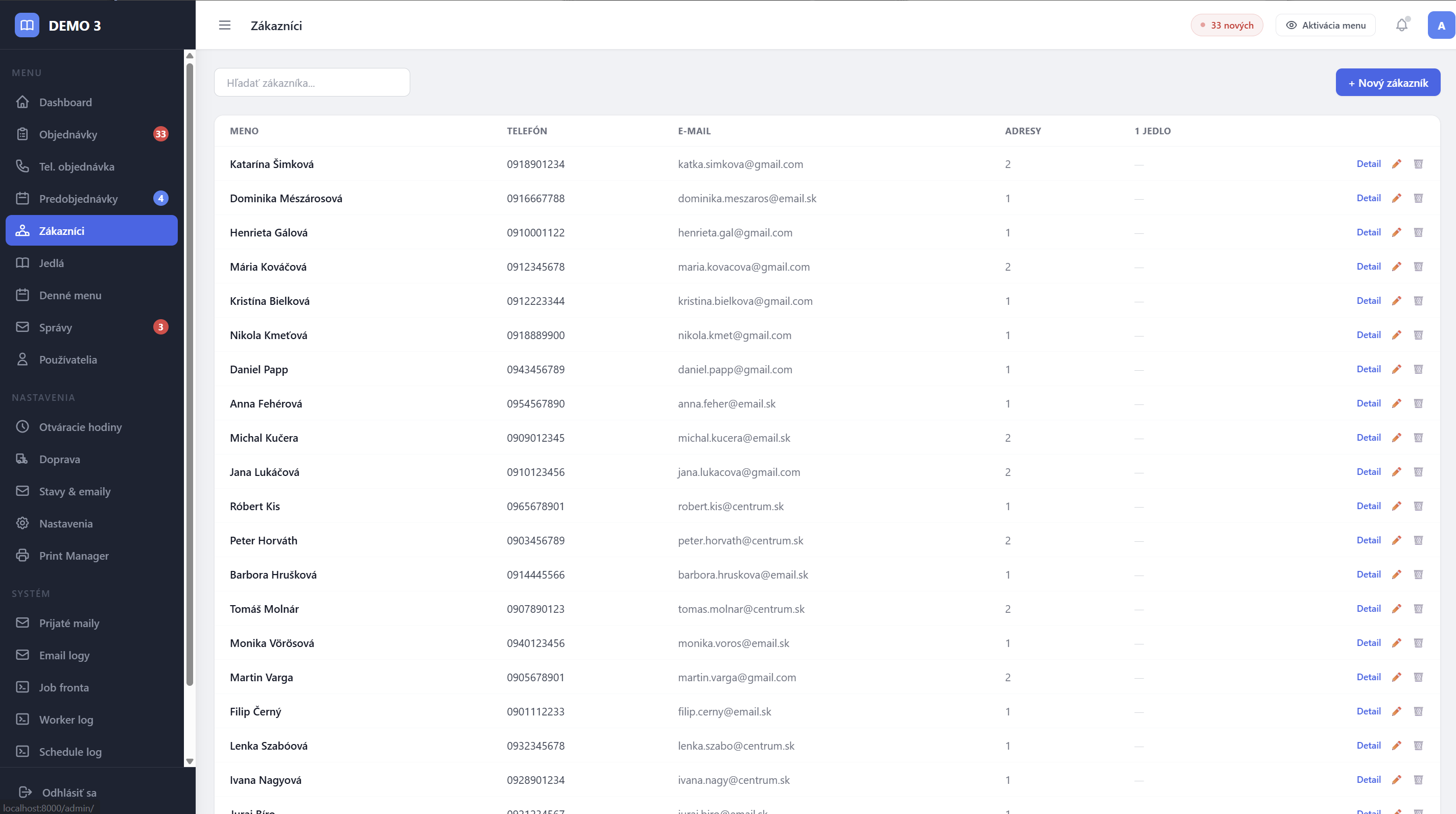Delete Róbert Kis with trash icon
This screenshot has height=814, width=1456.
click(1418, 506)
